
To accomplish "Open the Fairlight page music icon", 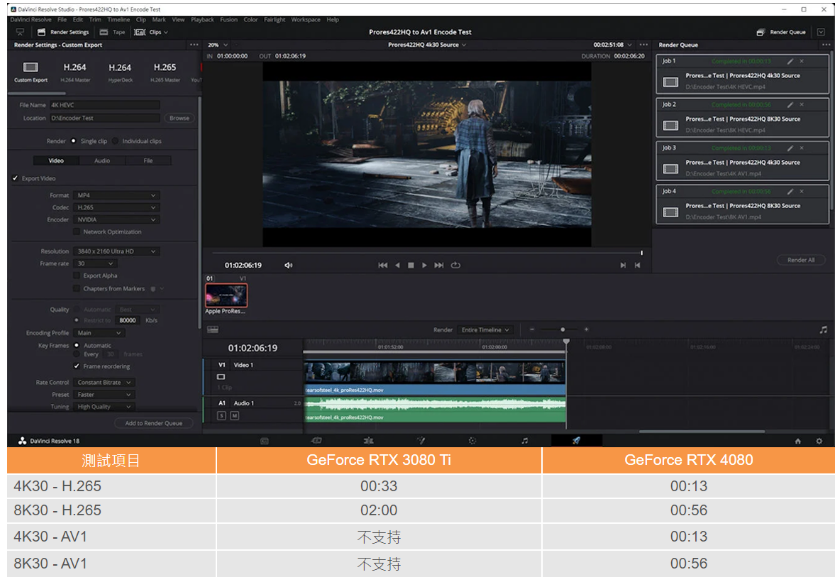I will [525, 441].
